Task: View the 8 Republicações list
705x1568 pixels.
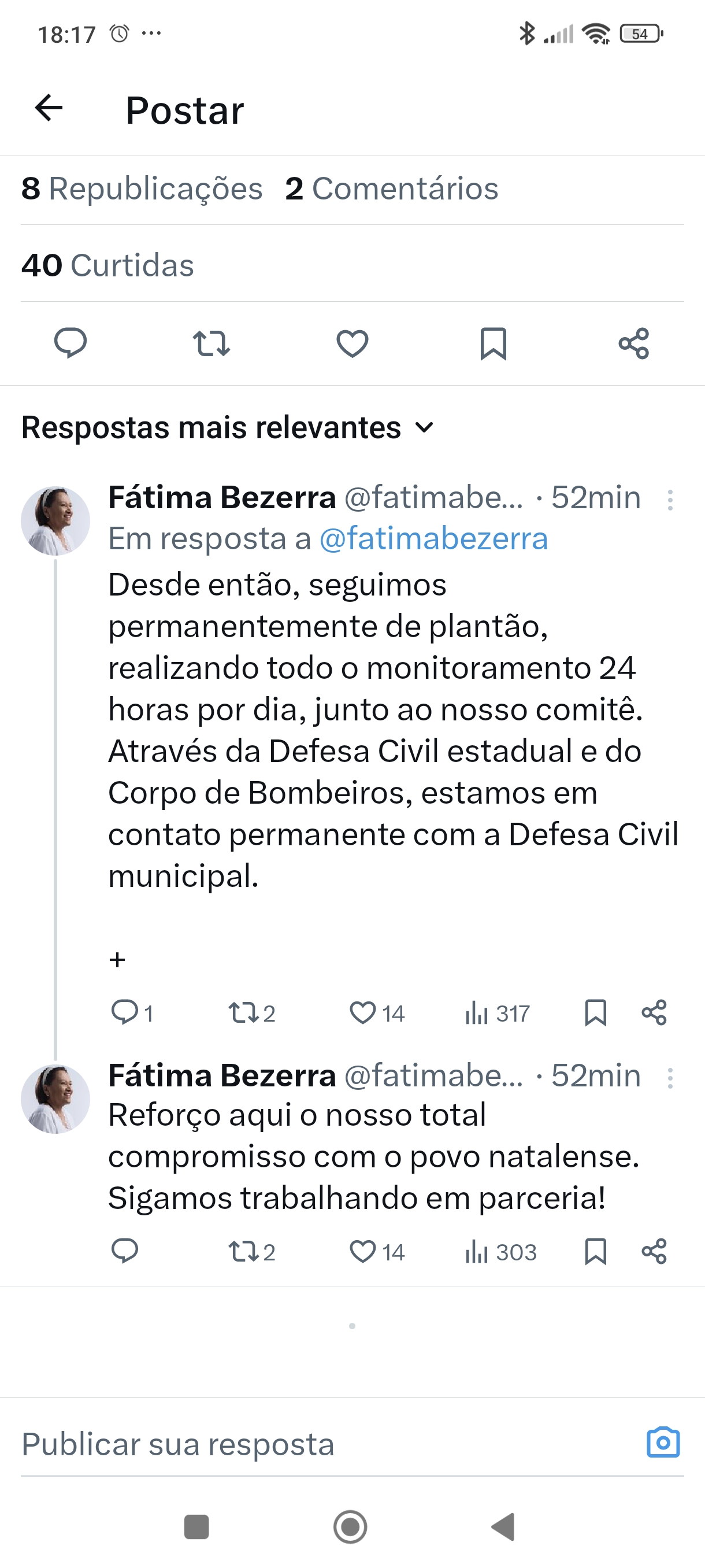Action: (142, 188)
